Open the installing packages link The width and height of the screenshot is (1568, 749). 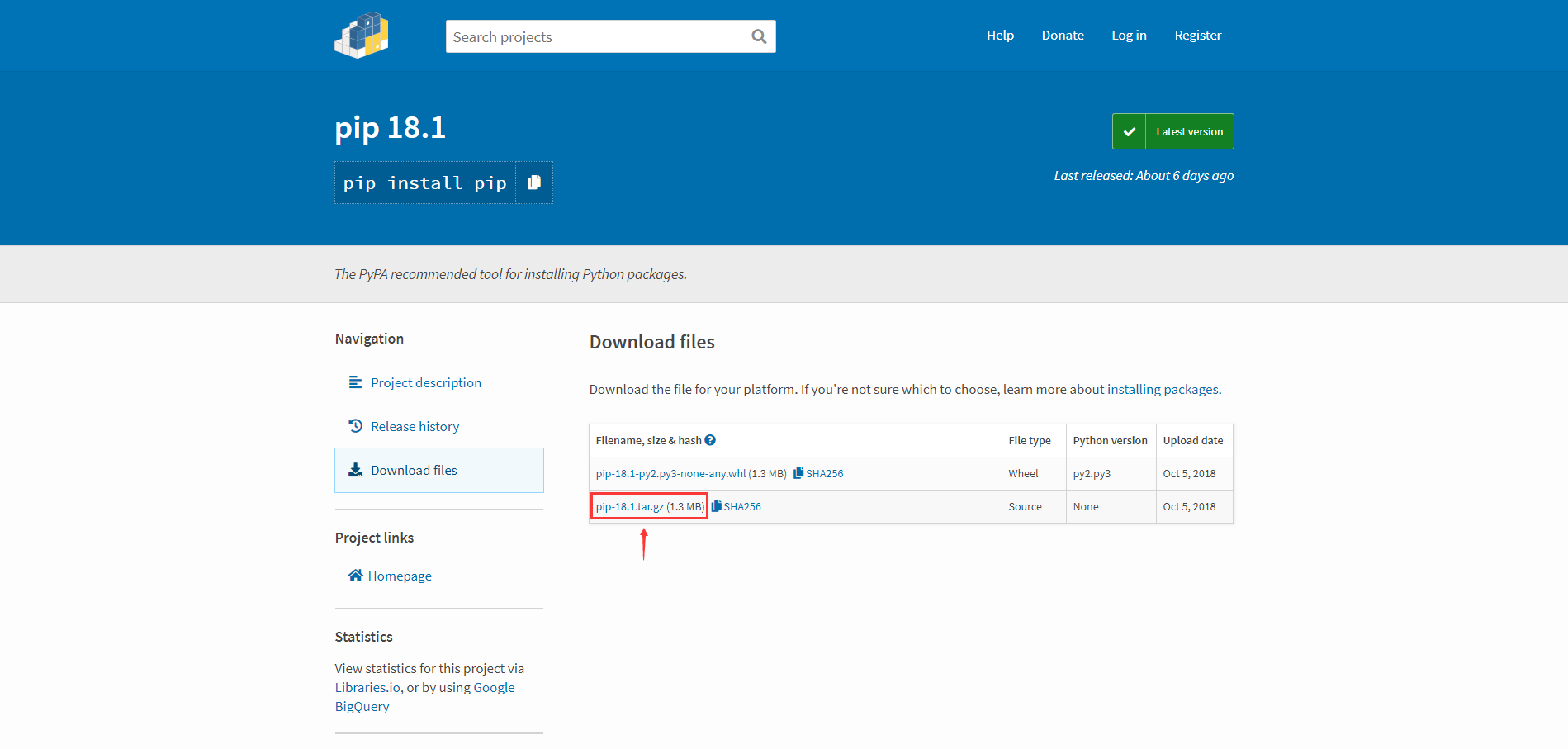[x=1163, y=389]
